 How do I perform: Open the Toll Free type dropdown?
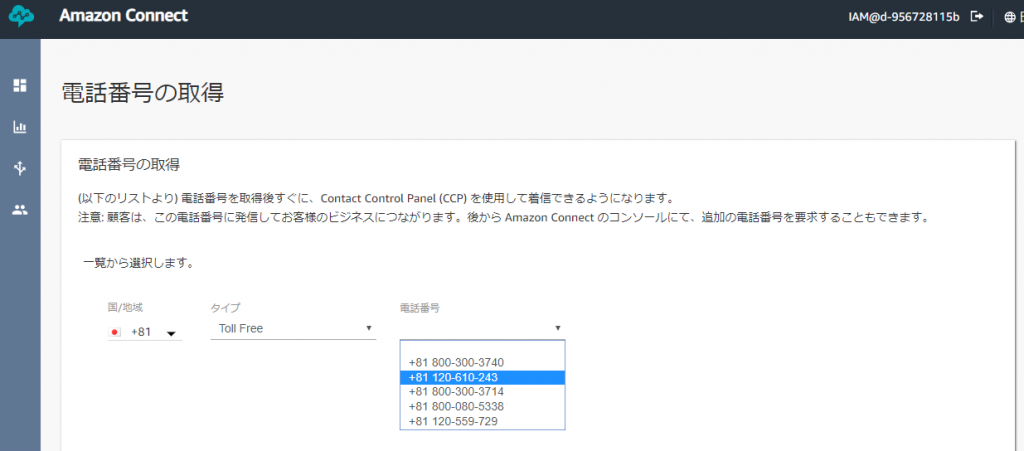[x=293, y=328]
